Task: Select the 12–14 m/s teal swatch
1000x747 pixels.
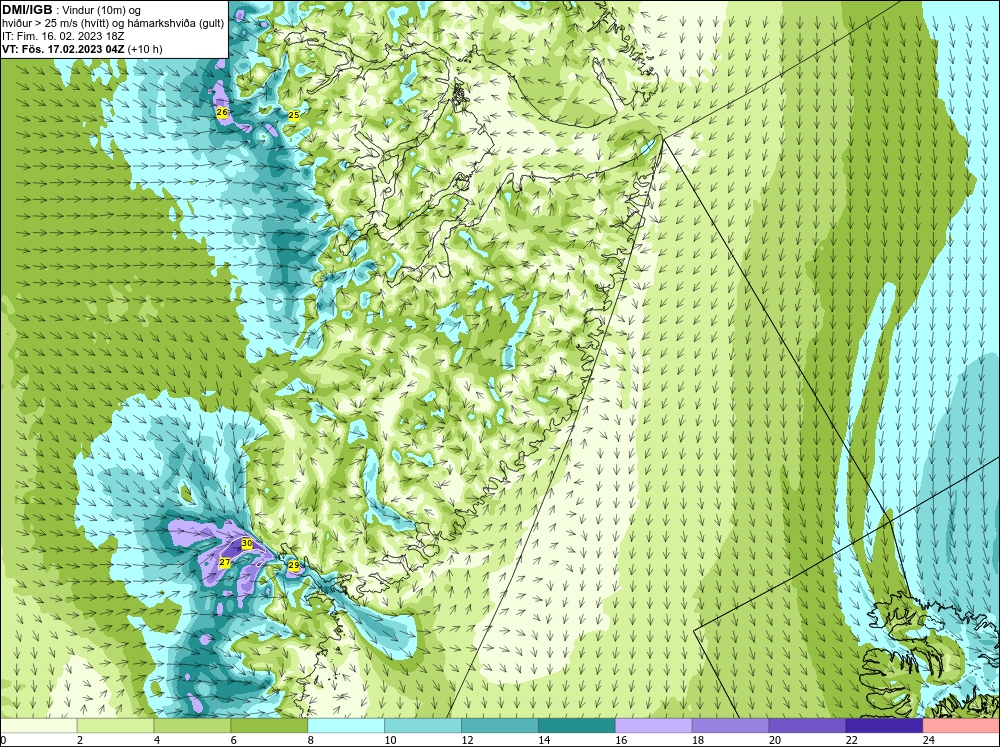Action: pyautogui.click(x=499, y=726)
